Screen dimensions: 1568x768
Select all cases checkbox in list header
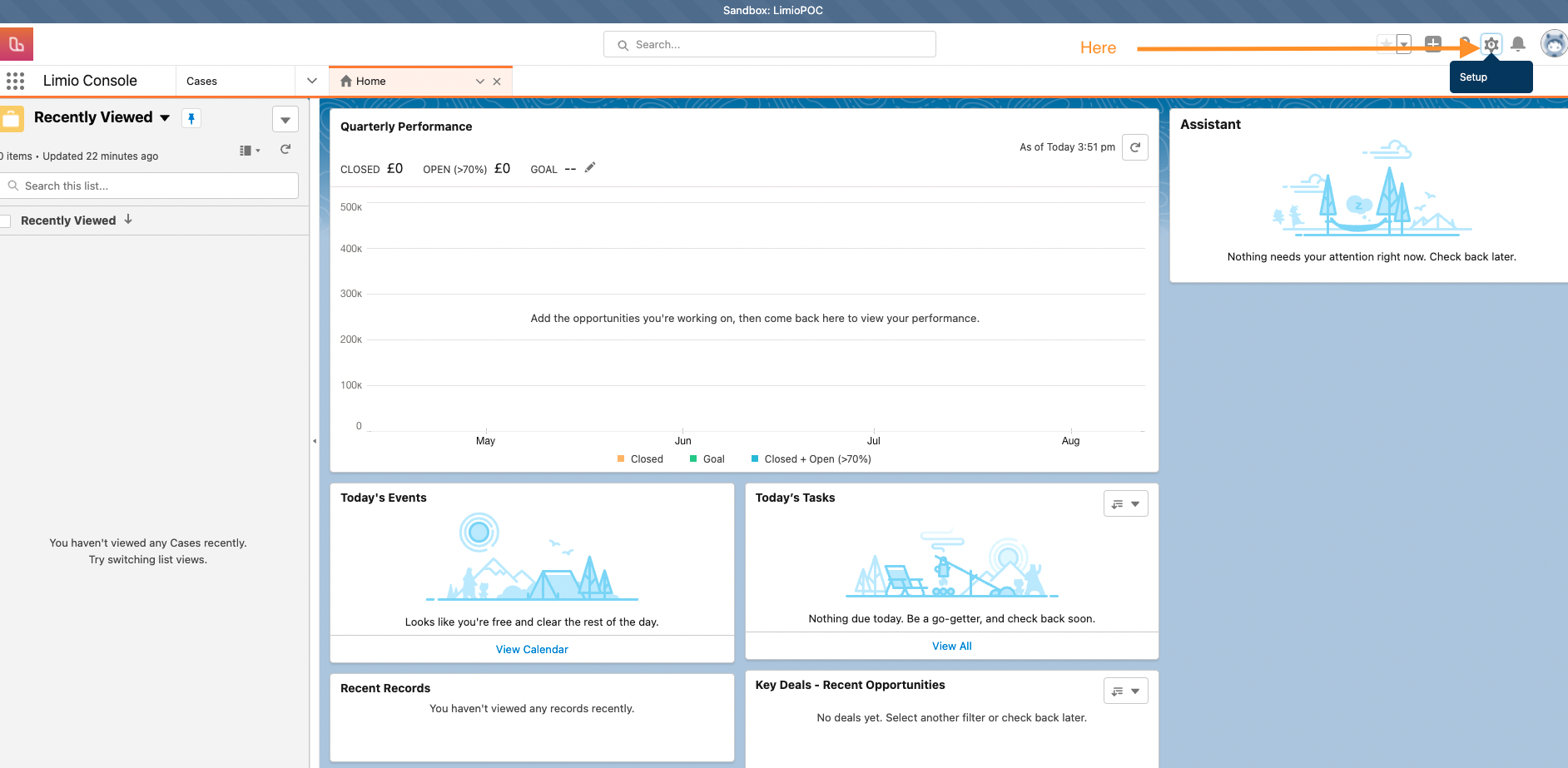click(5, 220)
